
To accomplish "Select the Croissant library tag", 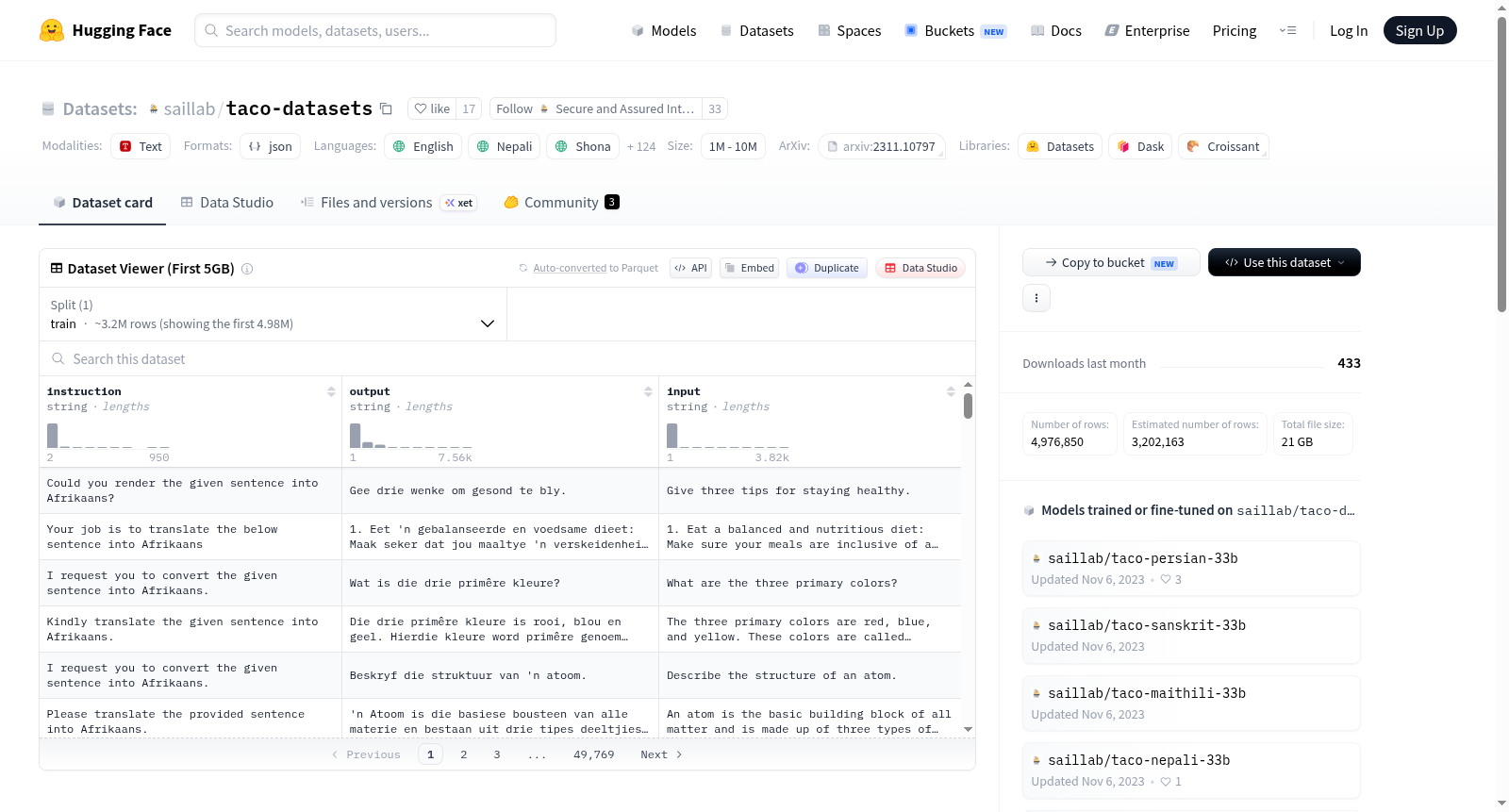I will (1223, 146).
